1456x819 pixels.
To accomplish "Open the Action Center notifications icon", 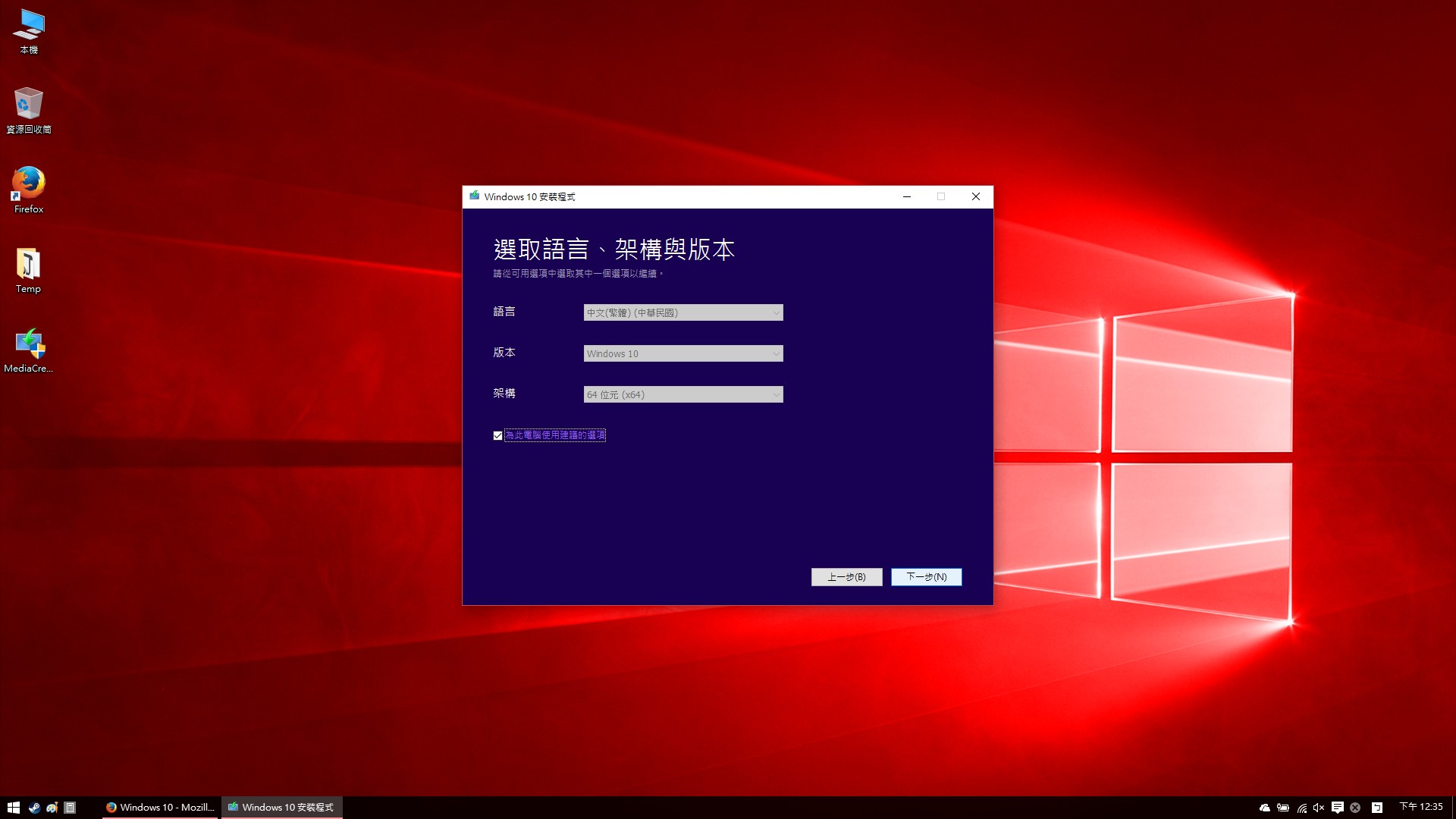I will (1337, 808).
